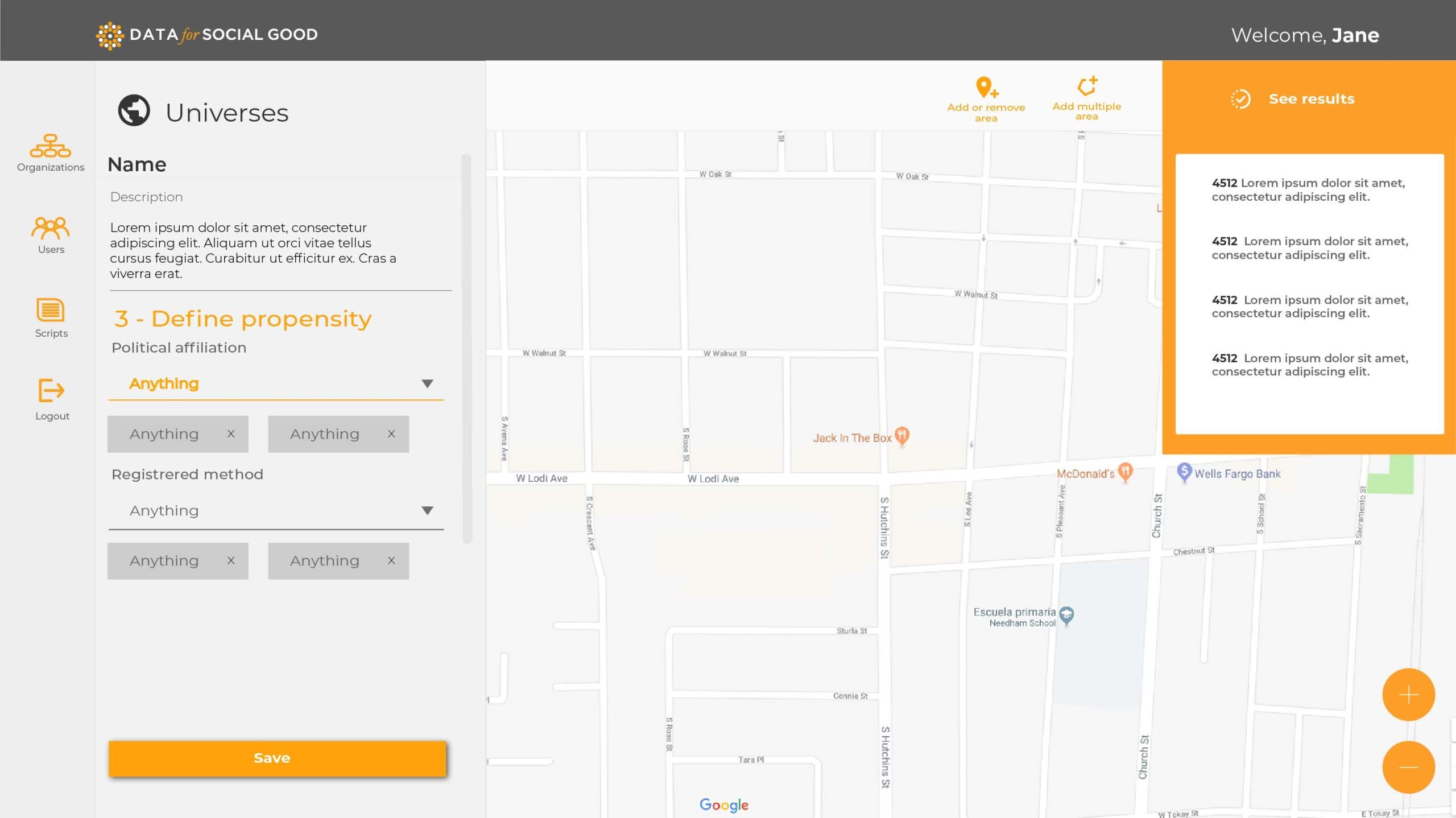Remove second Political affiliation Anything tag
Image resolution: width=1456 pixels, height=818 pixels.
click(x=391, y=434)
